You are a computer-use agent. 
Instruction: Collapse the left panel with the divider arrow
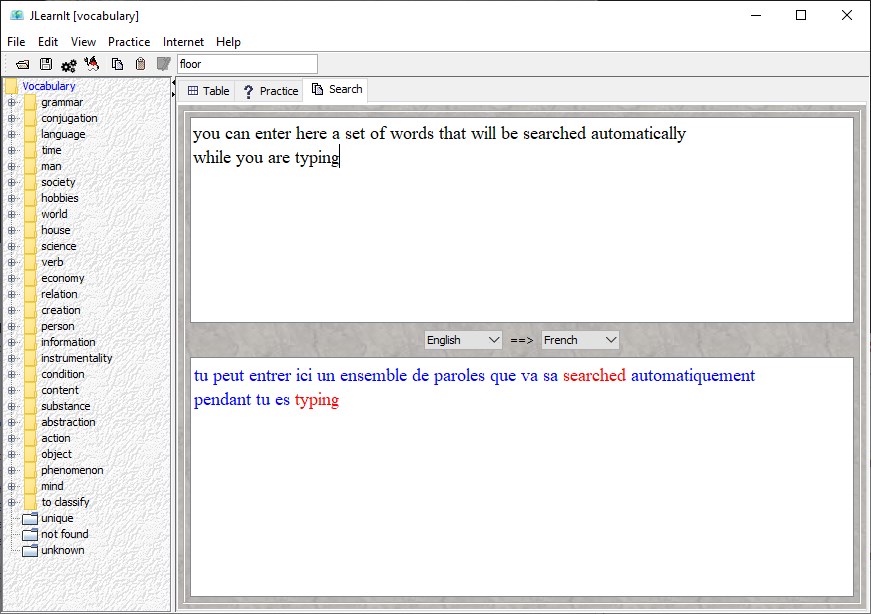(x=173, y=83)
